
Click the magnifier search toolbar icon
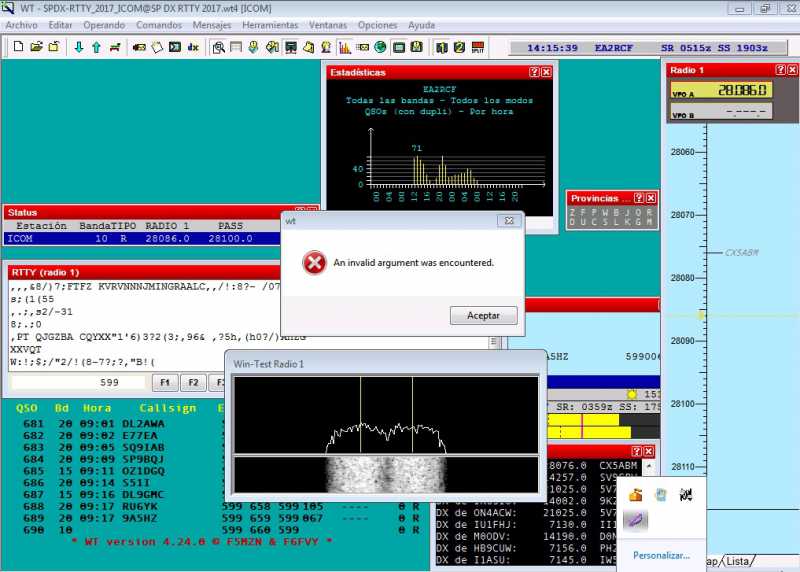218,47
